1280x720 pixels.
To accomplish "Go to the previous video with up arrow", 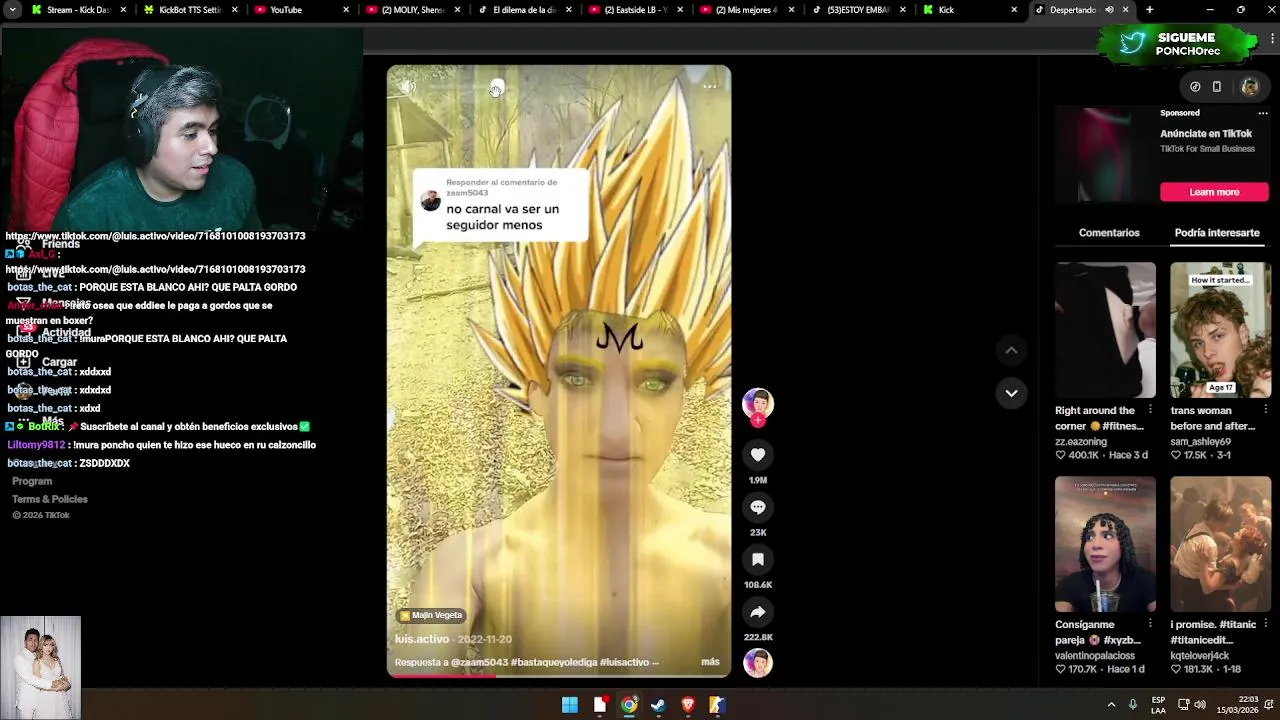I will coord(1011,350).
